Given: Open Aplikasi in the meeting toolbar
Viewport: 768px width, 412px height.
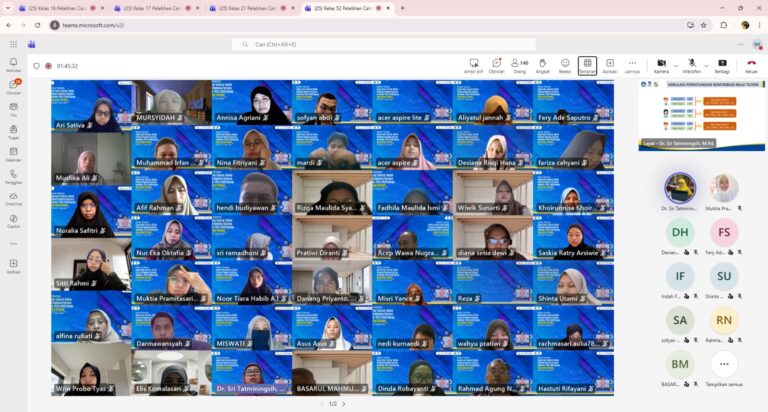Looking at the screenshot, I should tap(609, 65).
